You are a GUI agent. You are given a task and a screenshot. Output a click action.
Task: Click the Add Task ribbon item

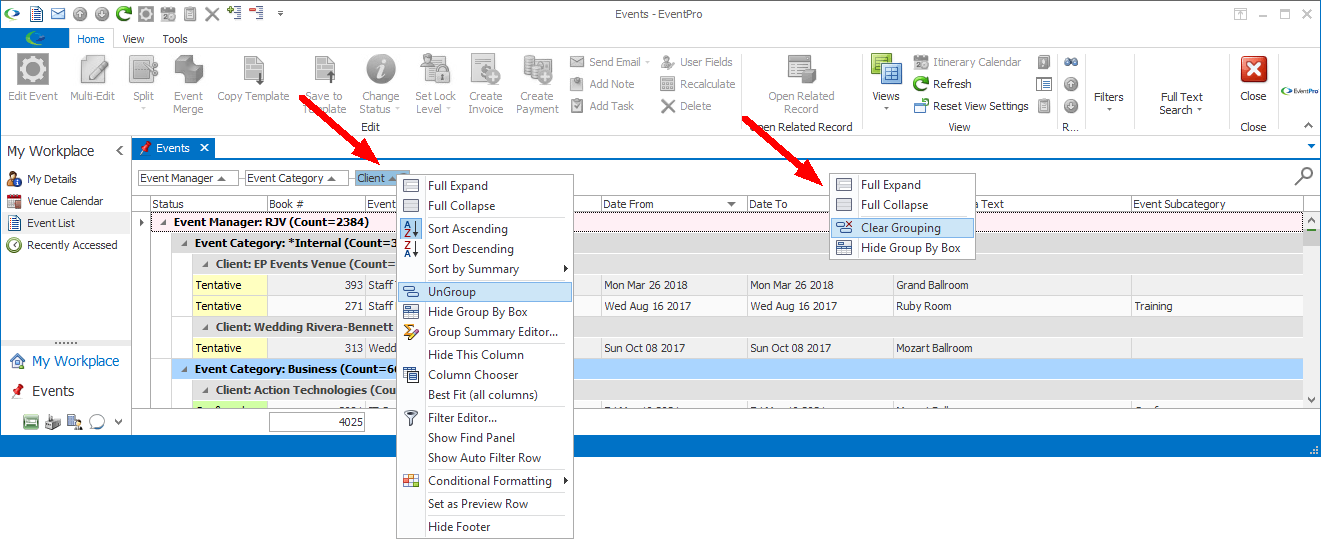(x=601, y=106)
